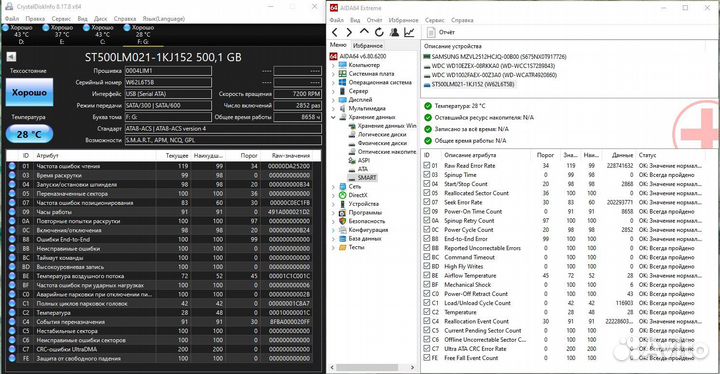Click the serial number field W62L6T5B

pos(168,82)
